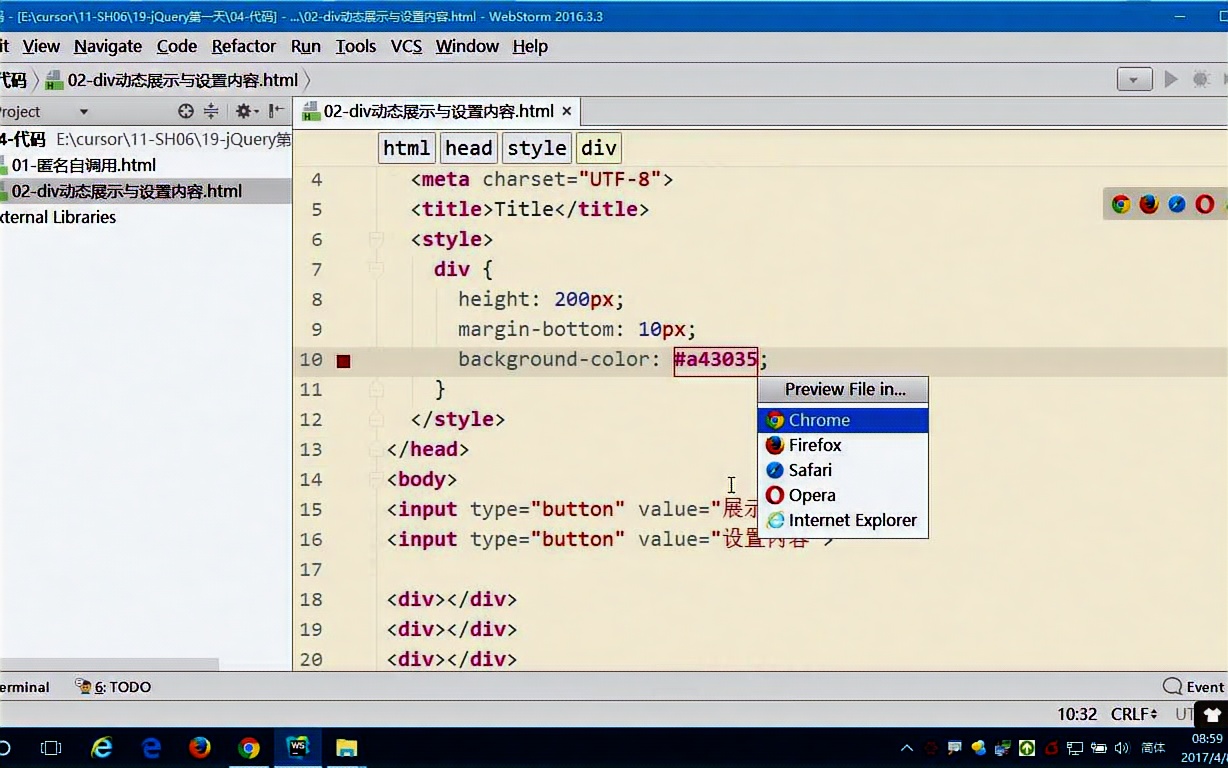
Task: Hide the Project tool window
Action: pyautogui.click(x=277, y=111)
